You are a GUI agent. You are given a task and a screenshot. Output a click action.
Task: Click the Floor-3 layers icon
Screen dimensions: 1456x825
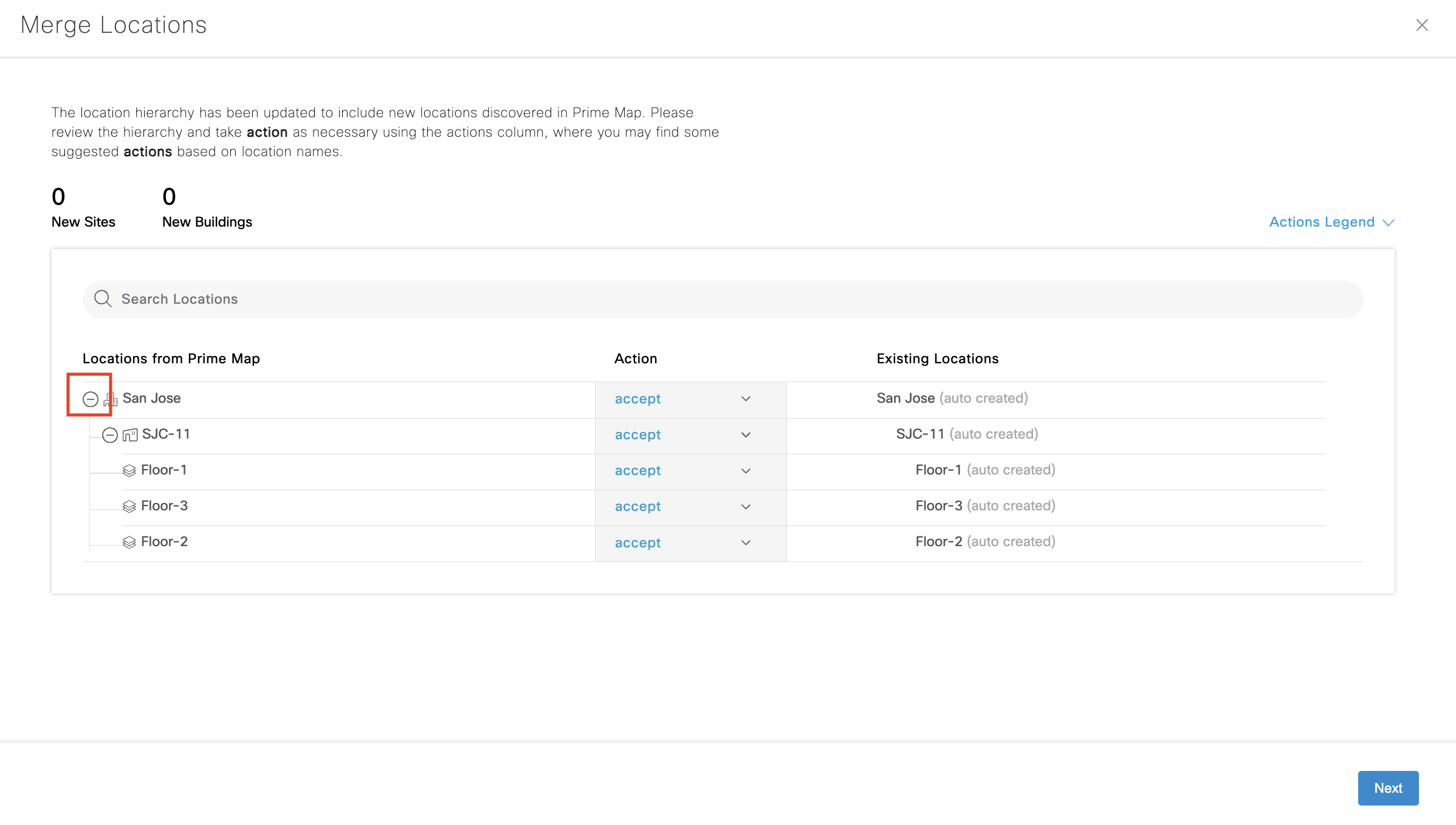coord(129,507)
